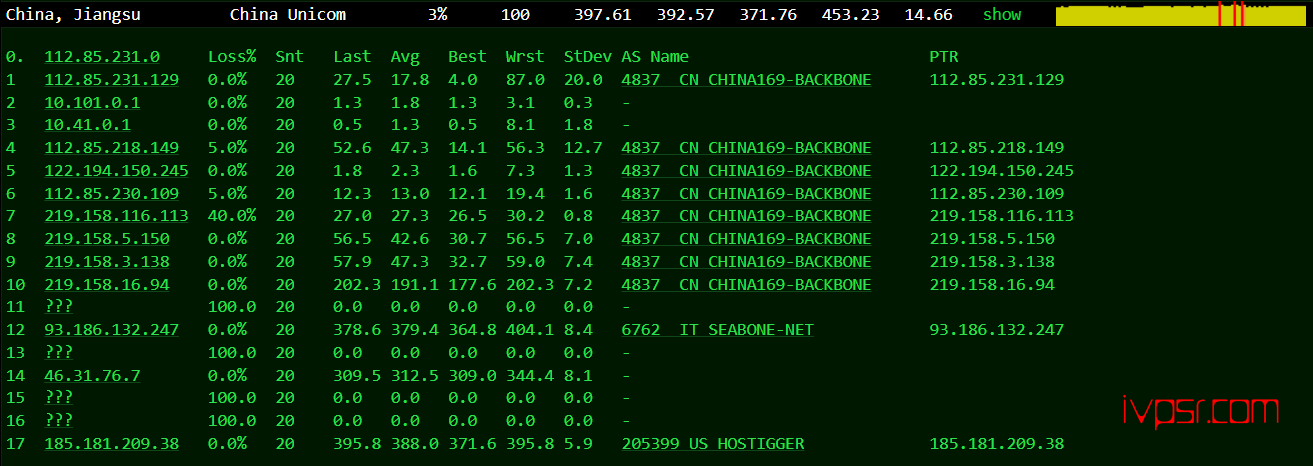
Task: Open IP link 112.85.230.109 at hop 6
Action: tap(112, 194)
